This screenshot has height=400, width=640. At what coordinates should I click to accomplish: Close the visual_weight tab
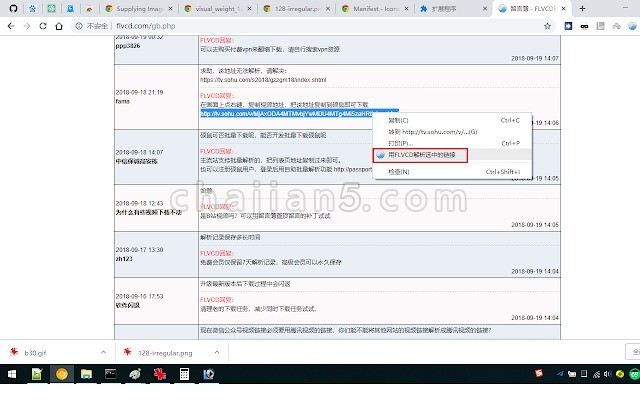pyautogui.click(x=249, y=8)
